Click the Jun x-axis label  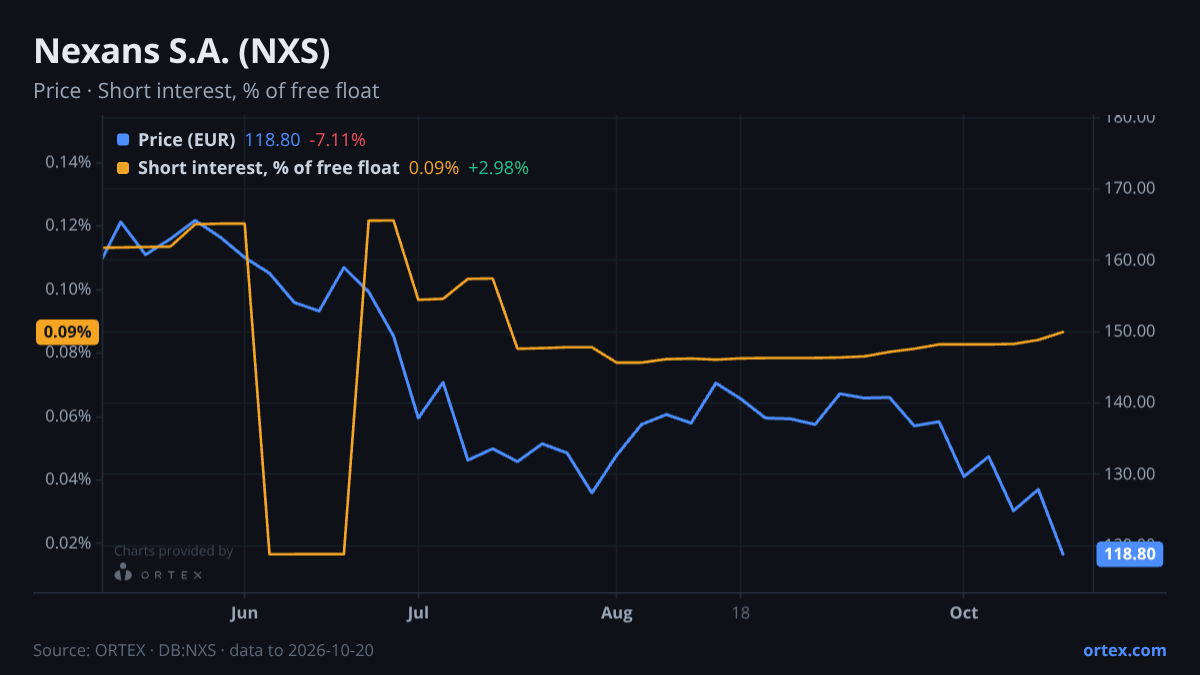pyautogui.click(x=245, y=612)
